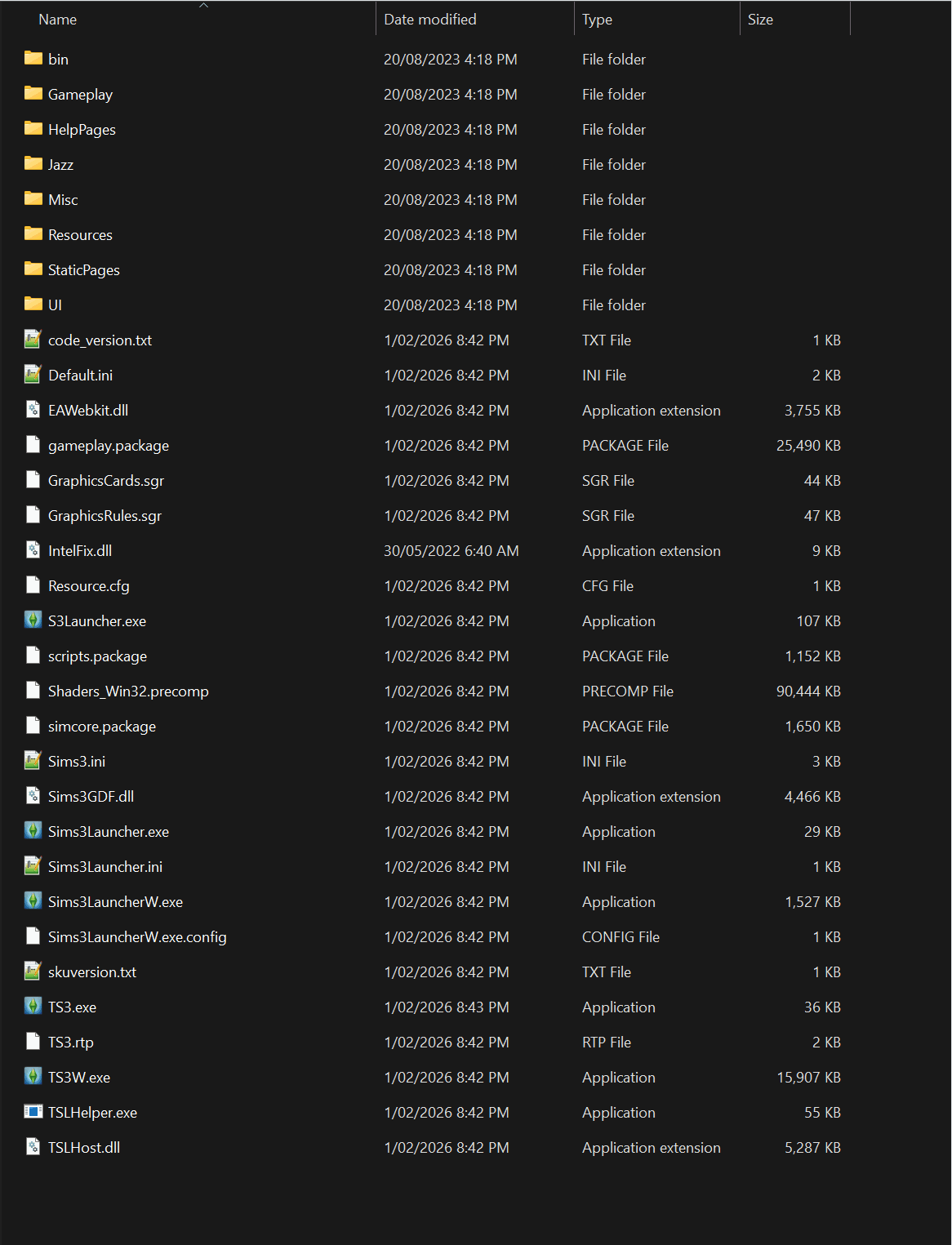Image resolution: width=952 pixels, height=1245 pixels.
Task: Sort by the Size column header
Action: (x=760, y=19)
